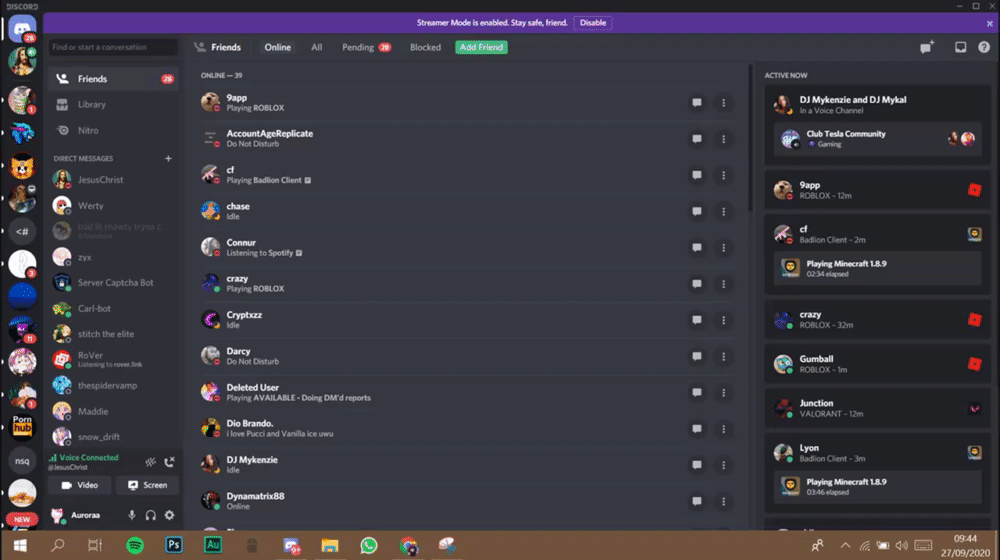Open WhatsApp from the taskbar
This screenshot has width=1000, height=560.
[x=369, y=545]
